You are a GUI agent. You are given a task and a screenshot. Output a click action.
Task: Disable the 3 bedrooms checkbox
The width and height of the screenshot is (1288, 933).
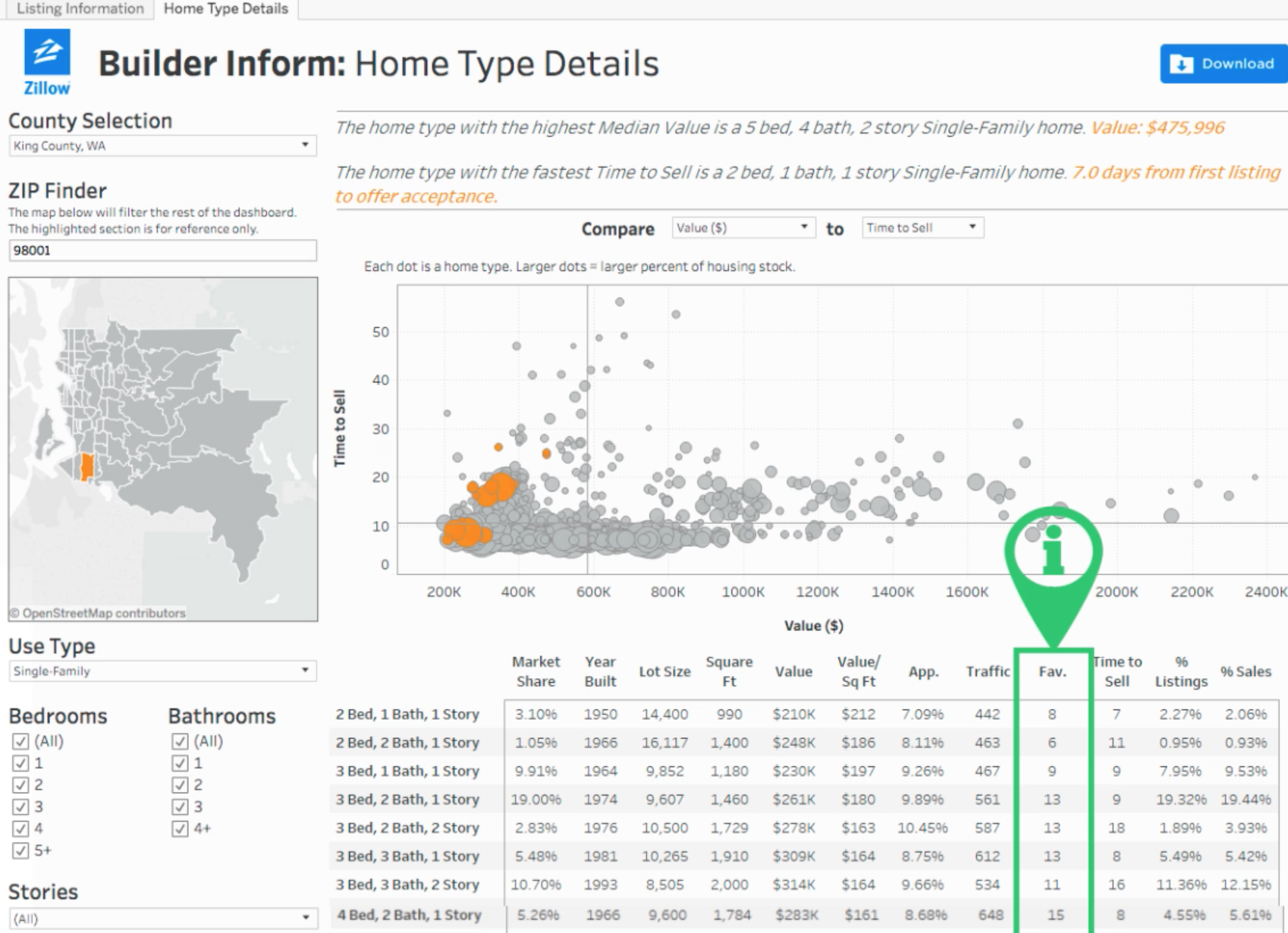pyautogui.click(x=21, y=808)
